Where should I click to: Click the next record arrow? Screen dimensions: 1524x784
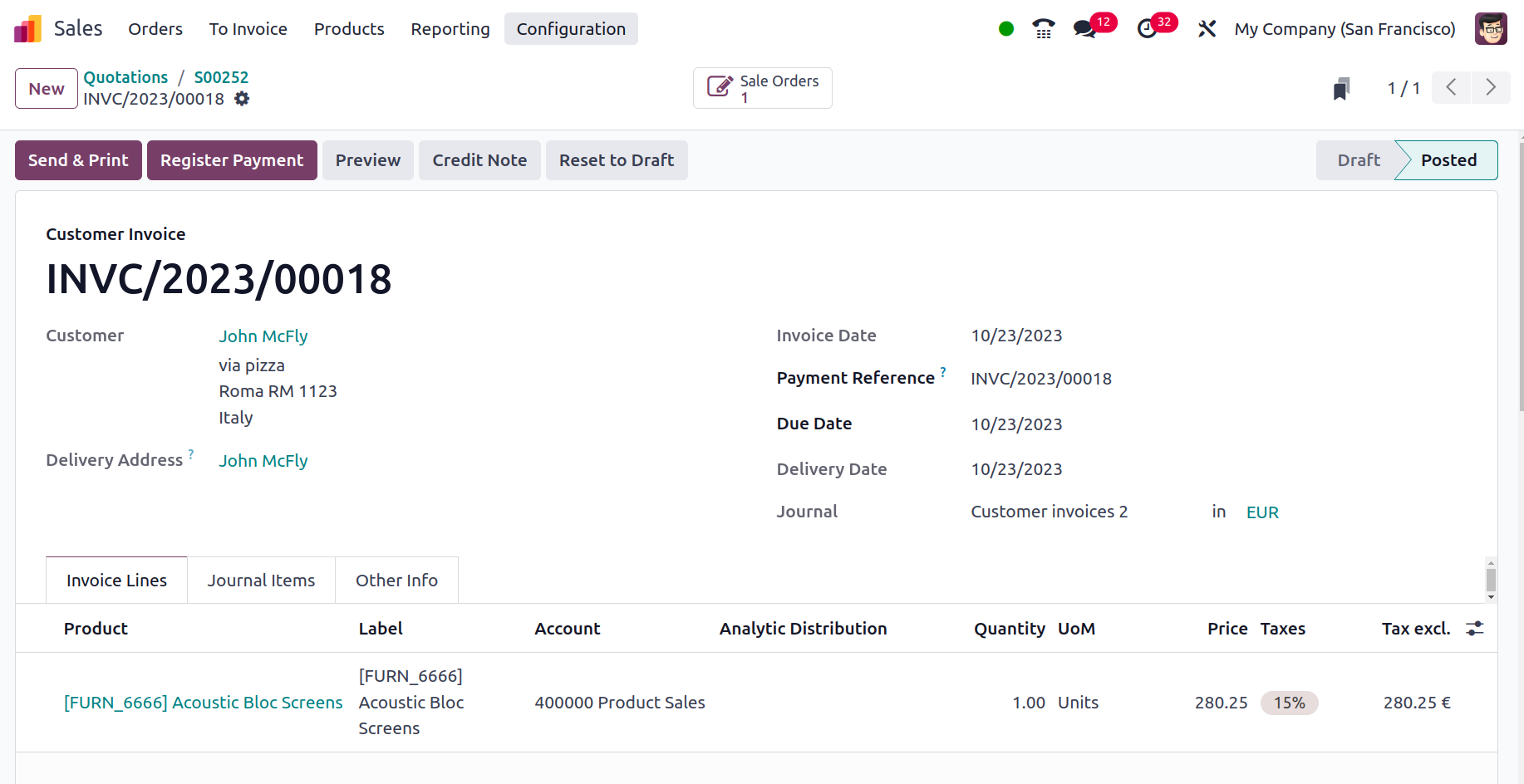1492,87
